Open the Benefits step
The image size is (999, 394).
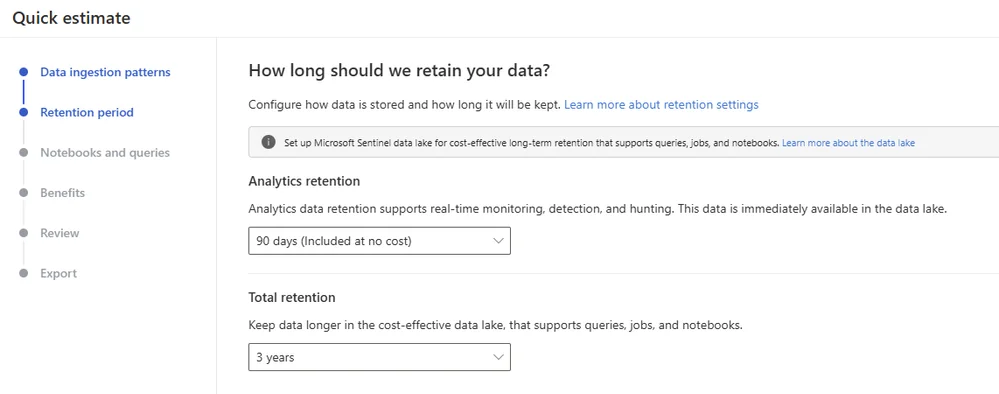(62, 193)
